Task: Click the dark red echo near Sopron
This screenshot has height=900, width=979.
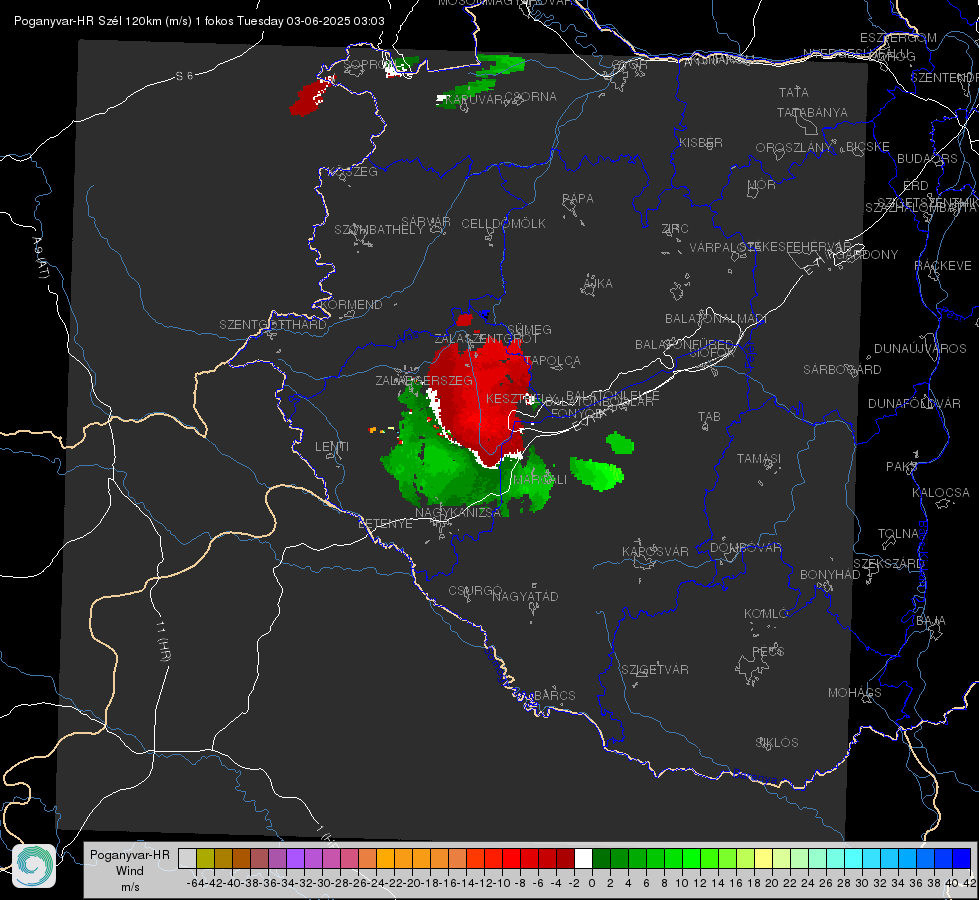Action: pos(311,97)
